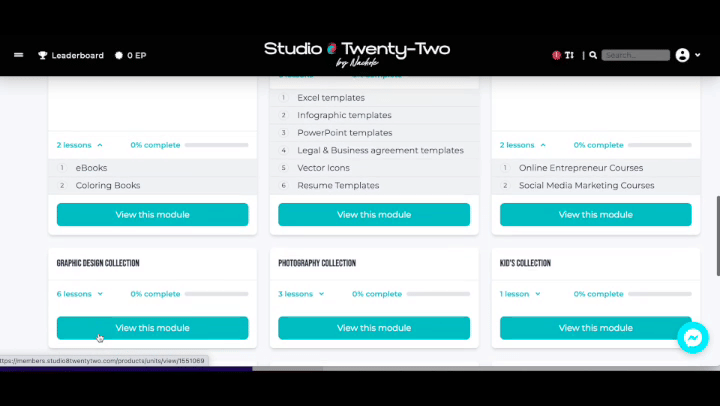Click the search magnifier icon
This screenshot has height=406, width=720.
click(593, 55)
